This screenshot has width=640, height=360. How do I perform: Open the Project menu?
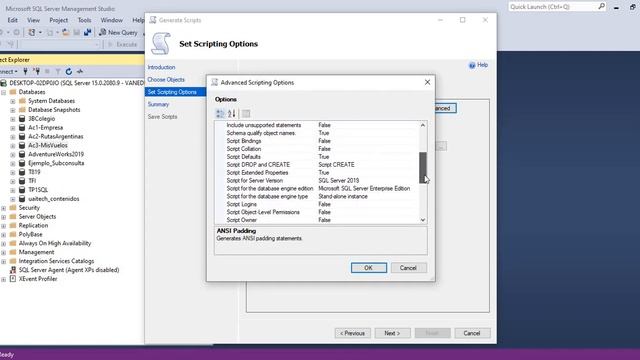[58, 20]
